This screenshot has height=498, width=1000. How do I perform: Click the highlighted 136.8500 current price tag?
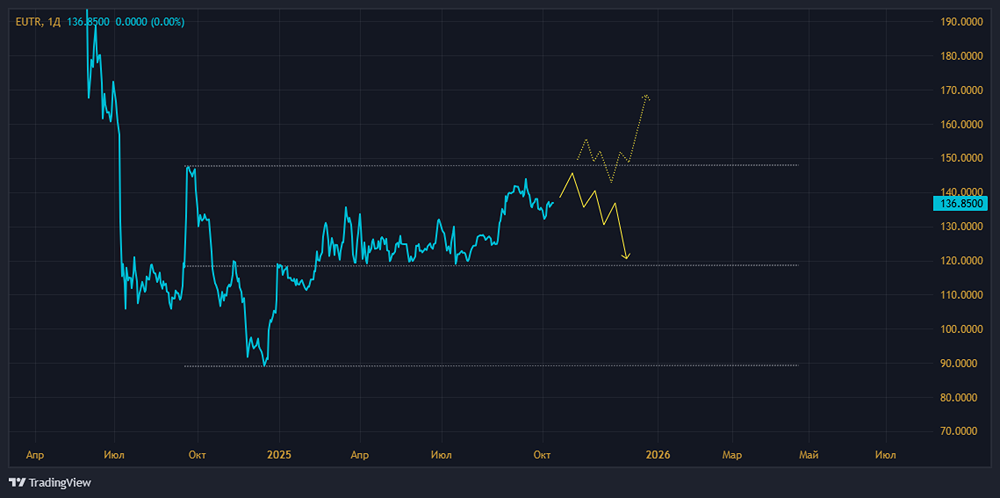[x=959, y=203]
